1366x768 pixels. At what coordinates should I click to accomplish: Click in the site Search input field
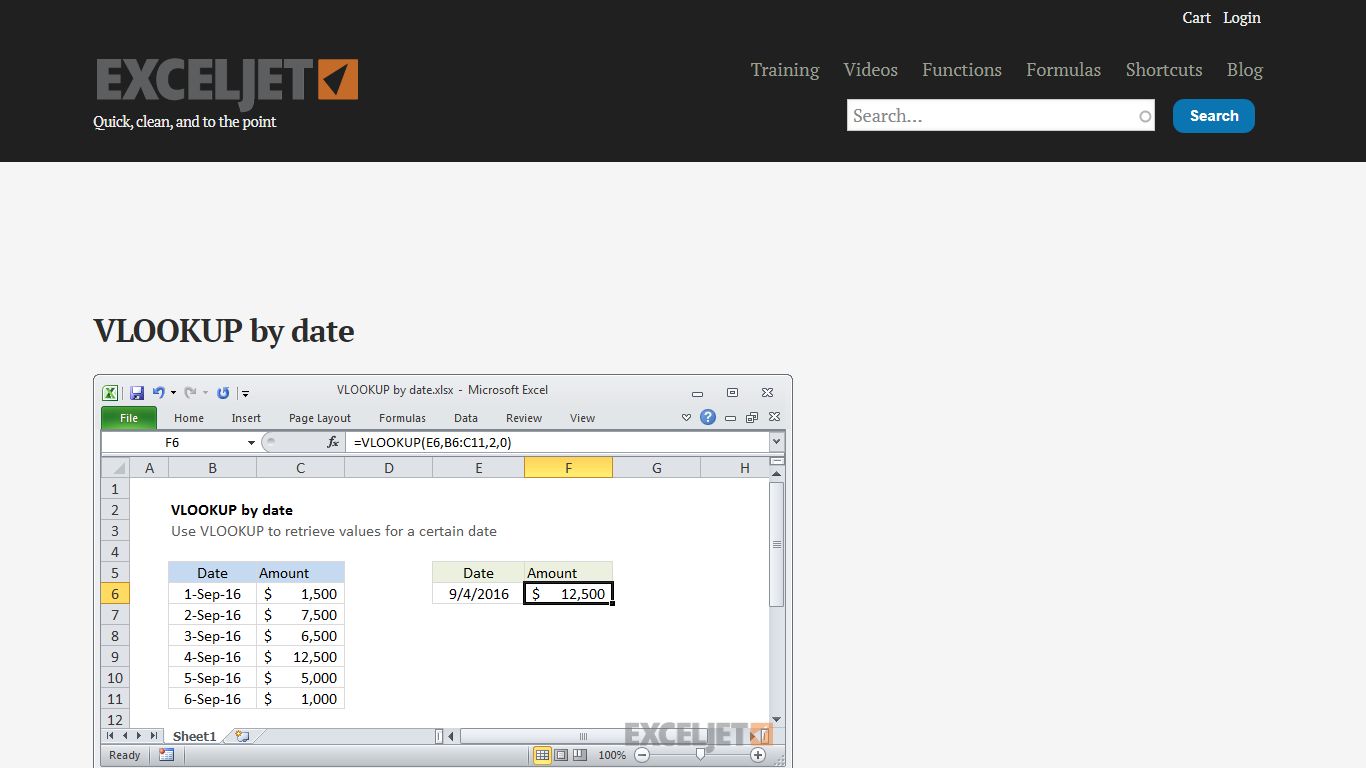(1000, 115)
